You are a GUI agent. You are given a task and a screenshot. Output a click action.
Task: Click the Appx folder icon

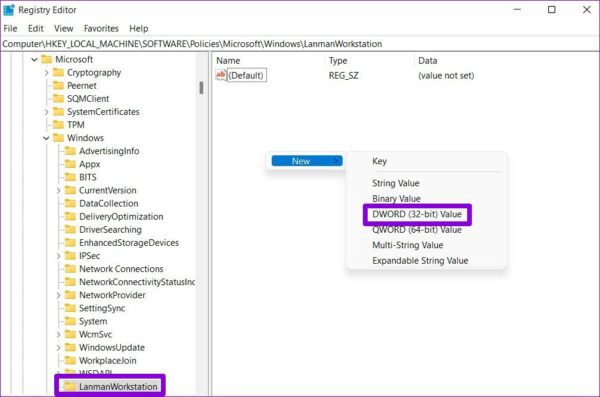pos(70,164)
